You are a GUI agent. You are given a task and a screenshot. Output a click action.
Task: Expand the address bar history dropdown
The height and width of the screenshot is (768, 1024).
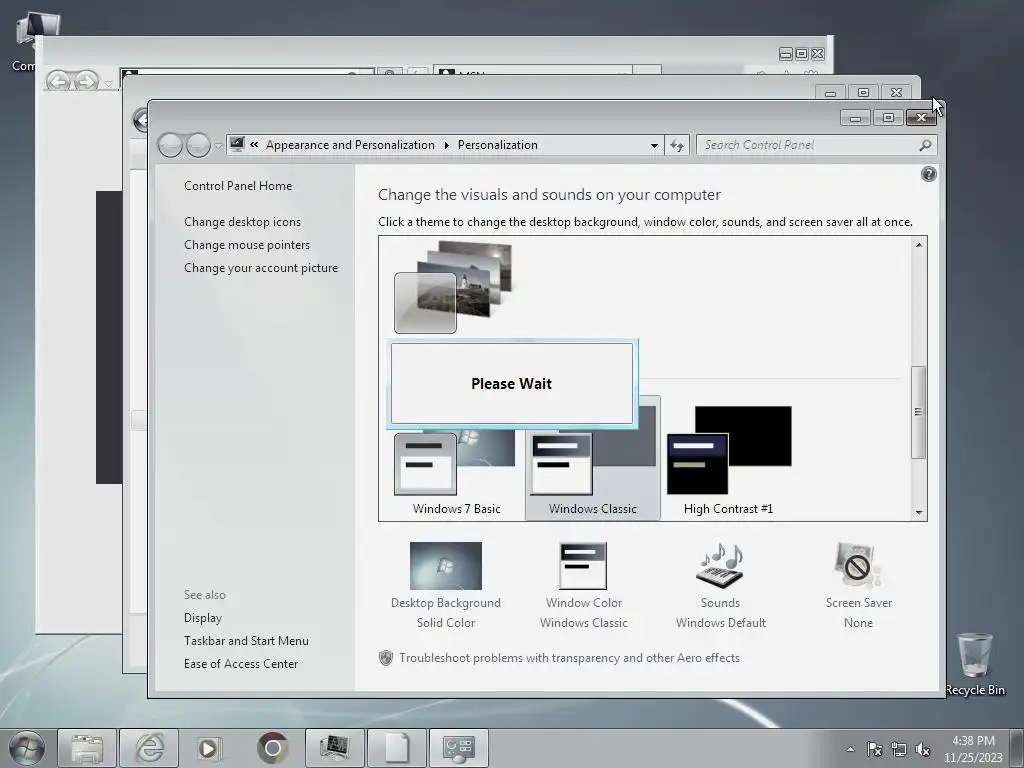point(654,145)
